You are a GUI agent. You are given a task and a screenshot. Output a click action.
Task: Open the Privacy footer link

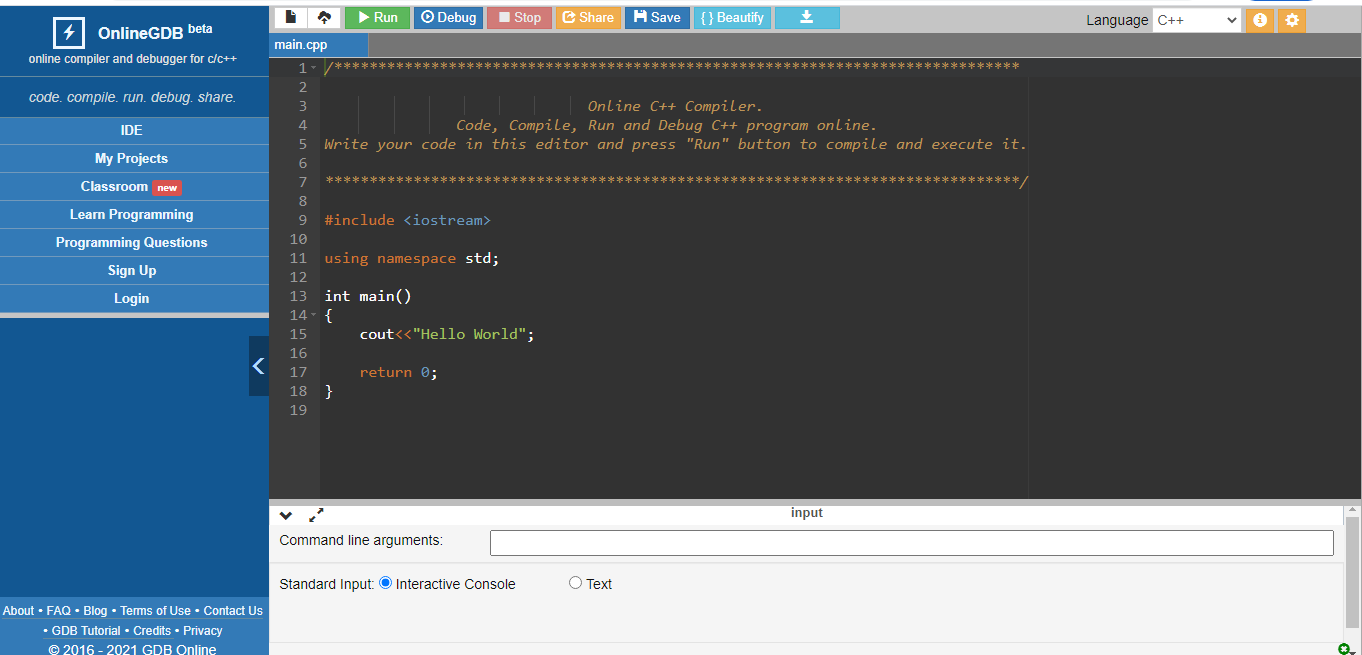pyautogui.click(x=203, y=631)
